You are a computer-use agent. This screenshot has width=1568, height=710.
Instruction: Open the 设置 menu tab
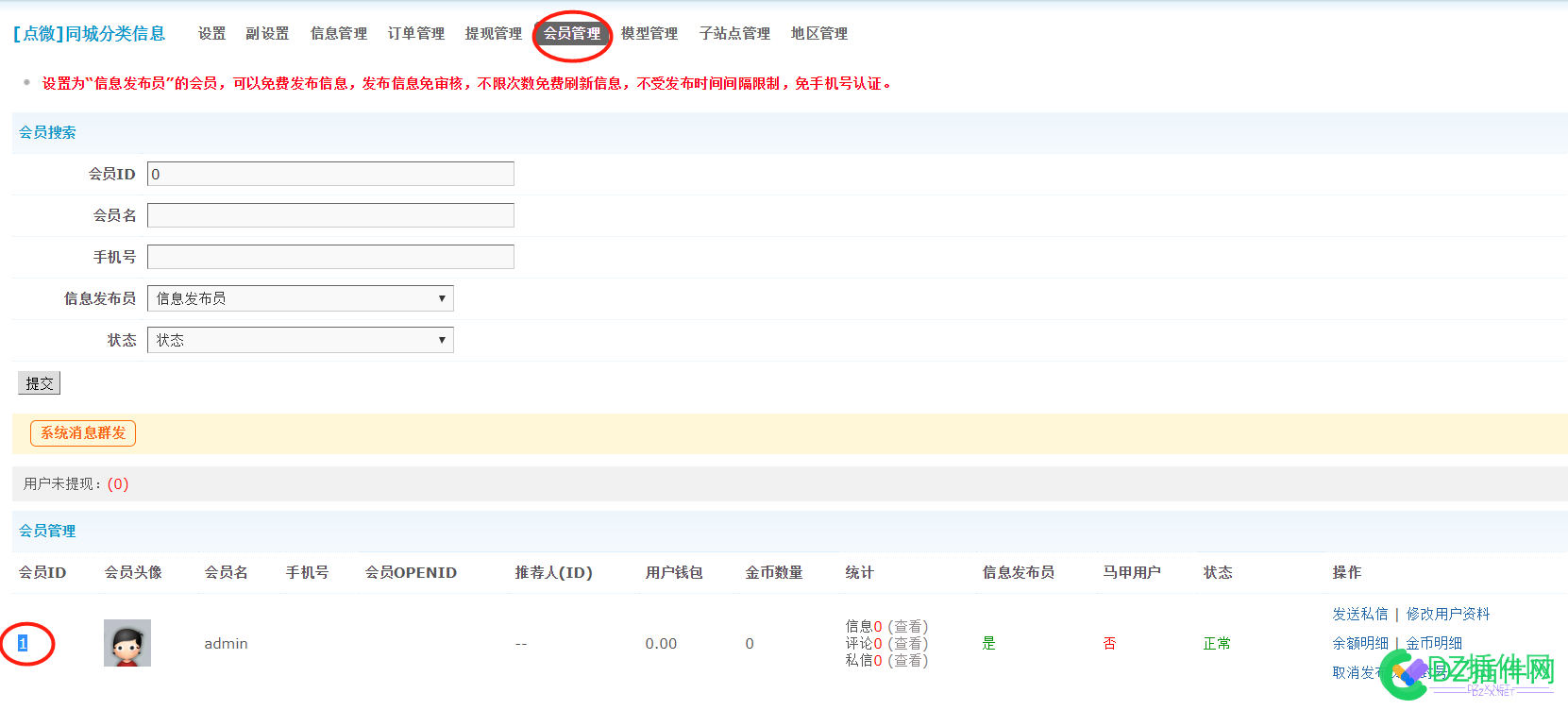(211, 34)
